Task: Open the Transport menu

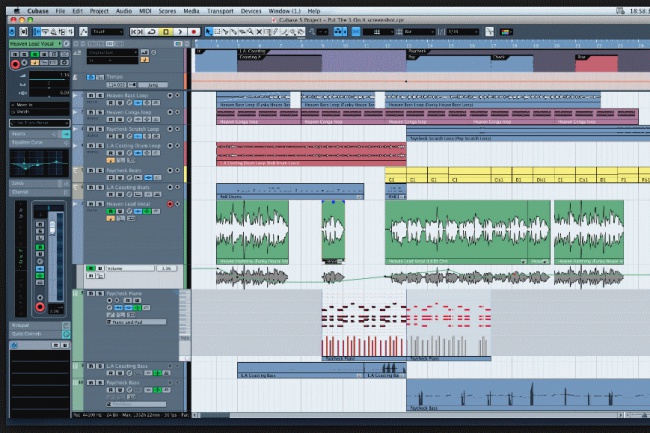Action: (x=220, y=11)
